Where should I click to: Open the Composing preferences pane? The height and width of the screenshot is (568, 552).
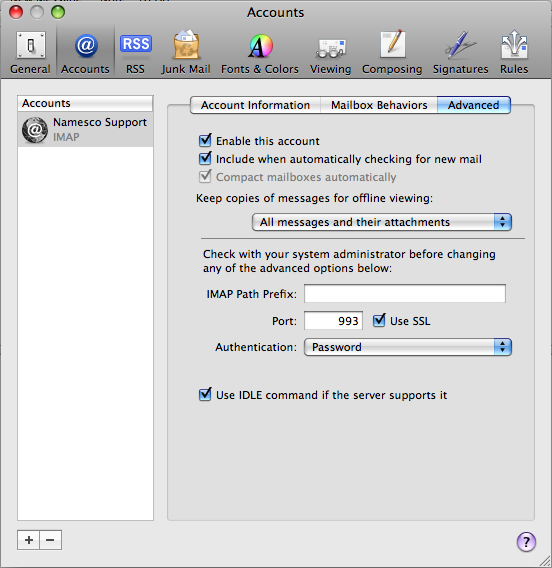[392, 52]
